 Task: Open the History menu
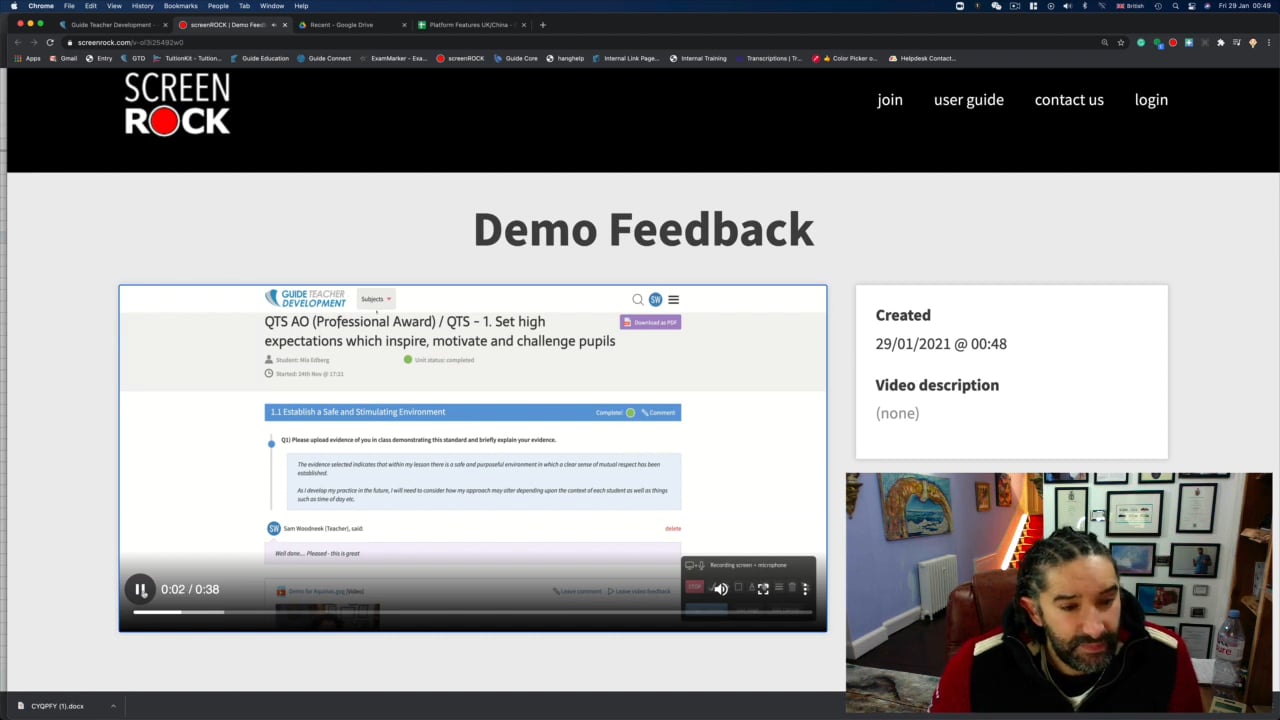coord(142,6)
